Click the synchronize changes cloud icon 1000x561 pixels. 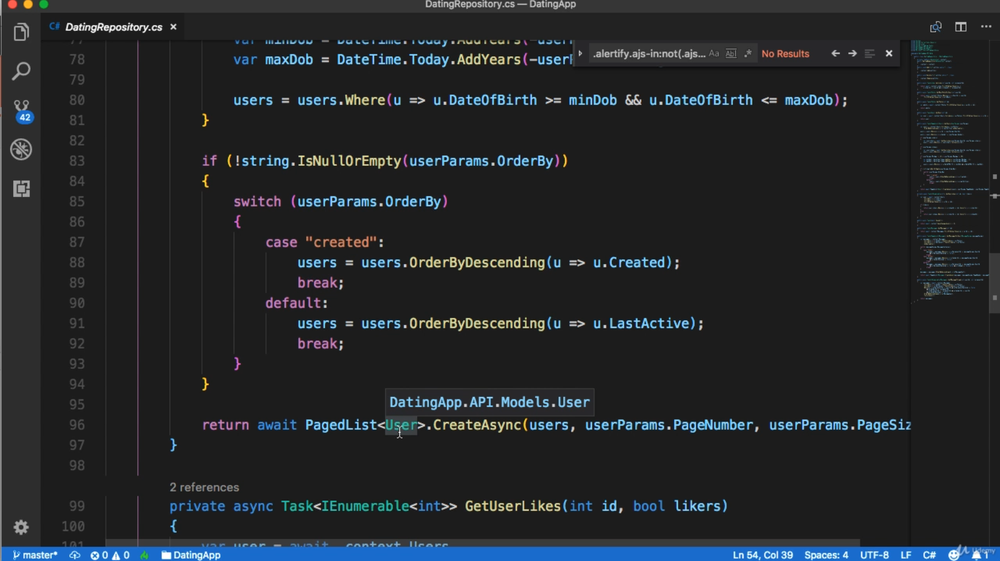pyautogui.click(x=75, y=555)
